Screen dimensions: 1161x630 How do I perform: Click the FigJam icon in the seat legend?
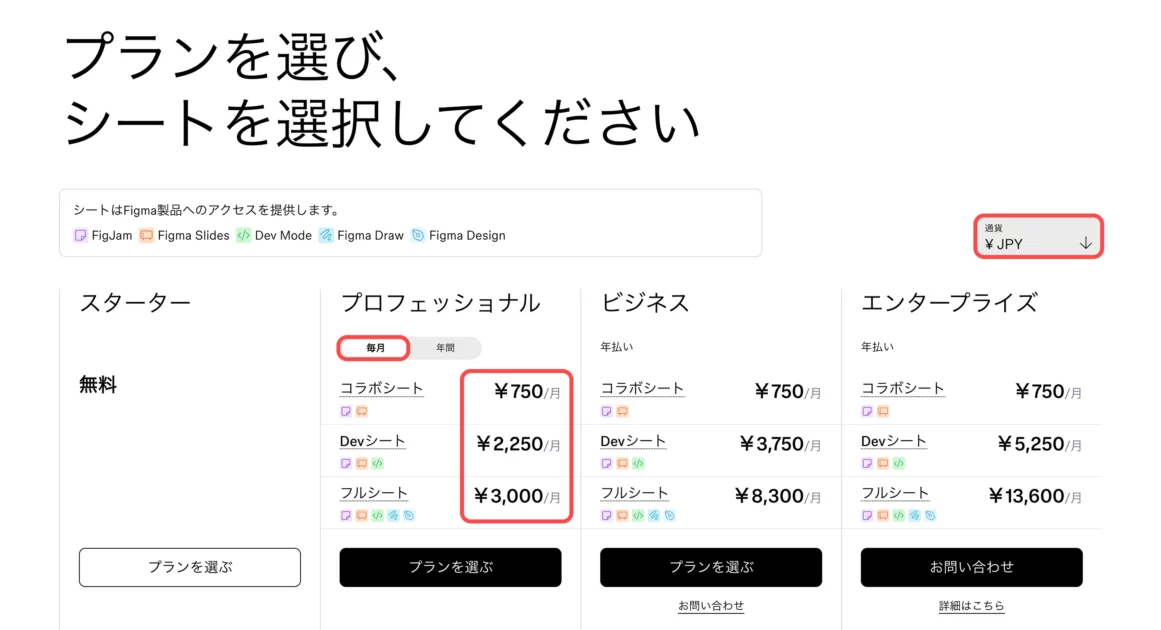(x=81, y=236)
